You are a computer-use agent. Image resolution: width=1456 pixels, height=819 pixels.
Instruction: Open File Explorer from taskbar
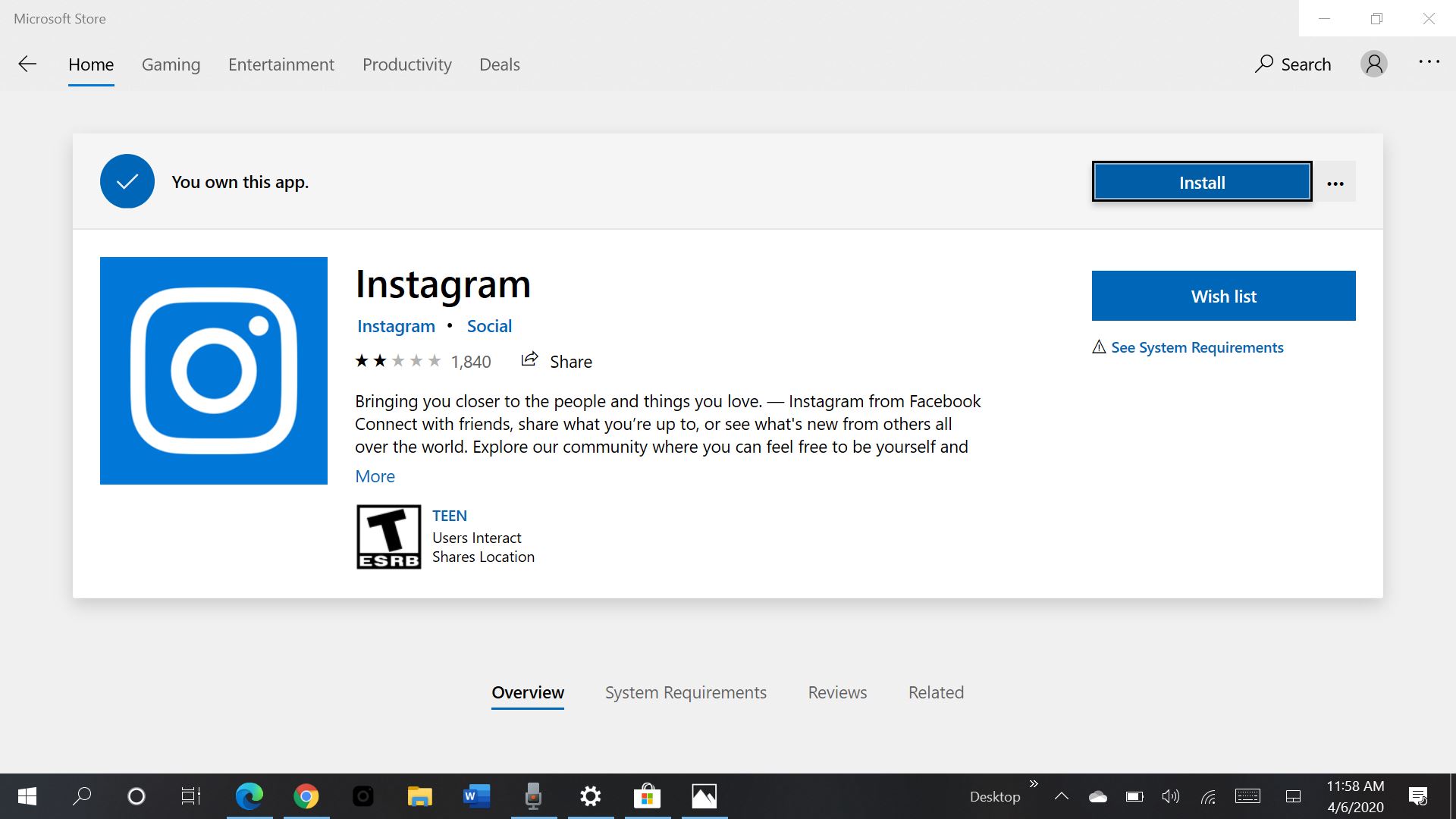(x=420, y=796)
